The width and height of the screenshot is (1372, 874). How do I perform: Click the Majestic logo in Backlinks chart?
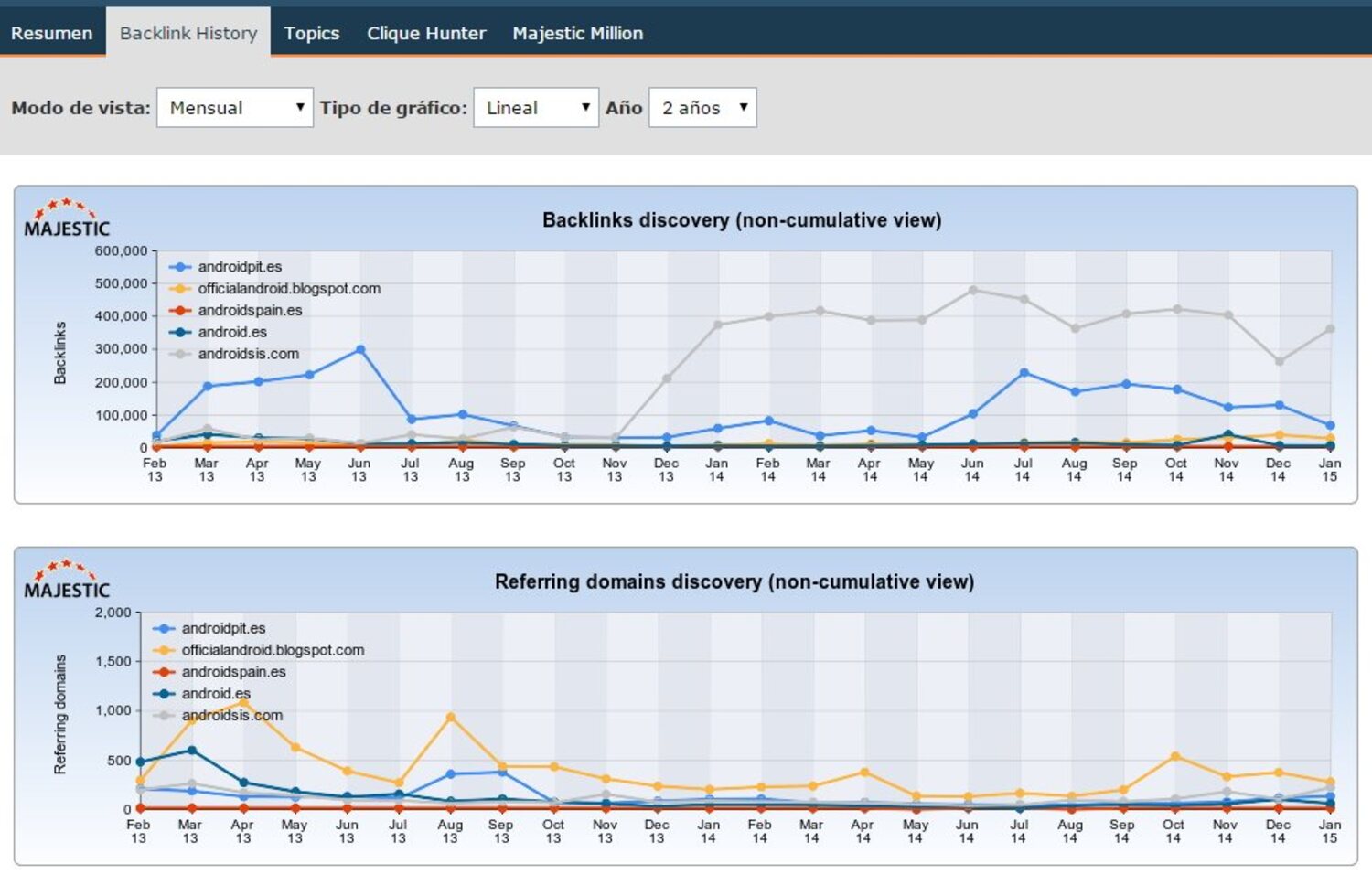tap(67, 218)
